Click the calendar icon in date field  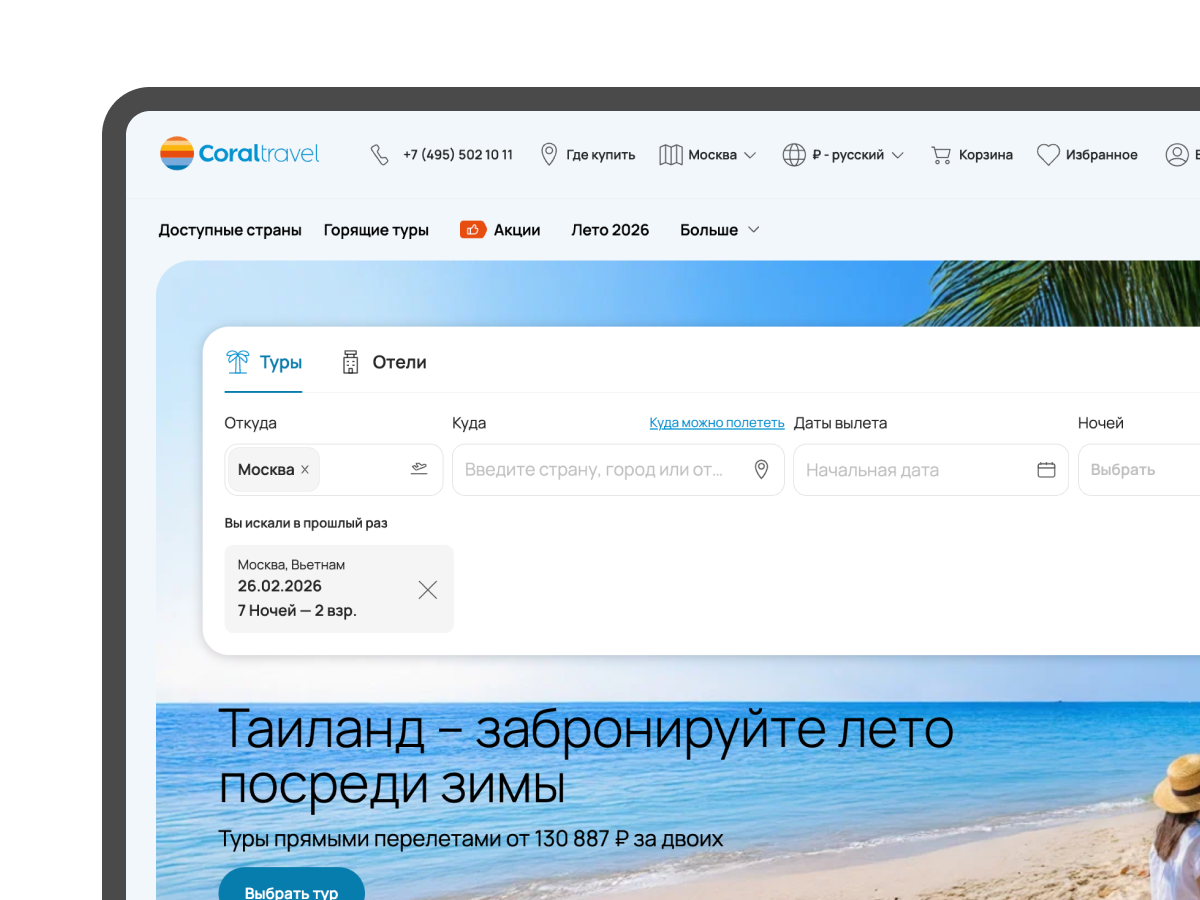pyautogui.click(x=1046, y=470)
